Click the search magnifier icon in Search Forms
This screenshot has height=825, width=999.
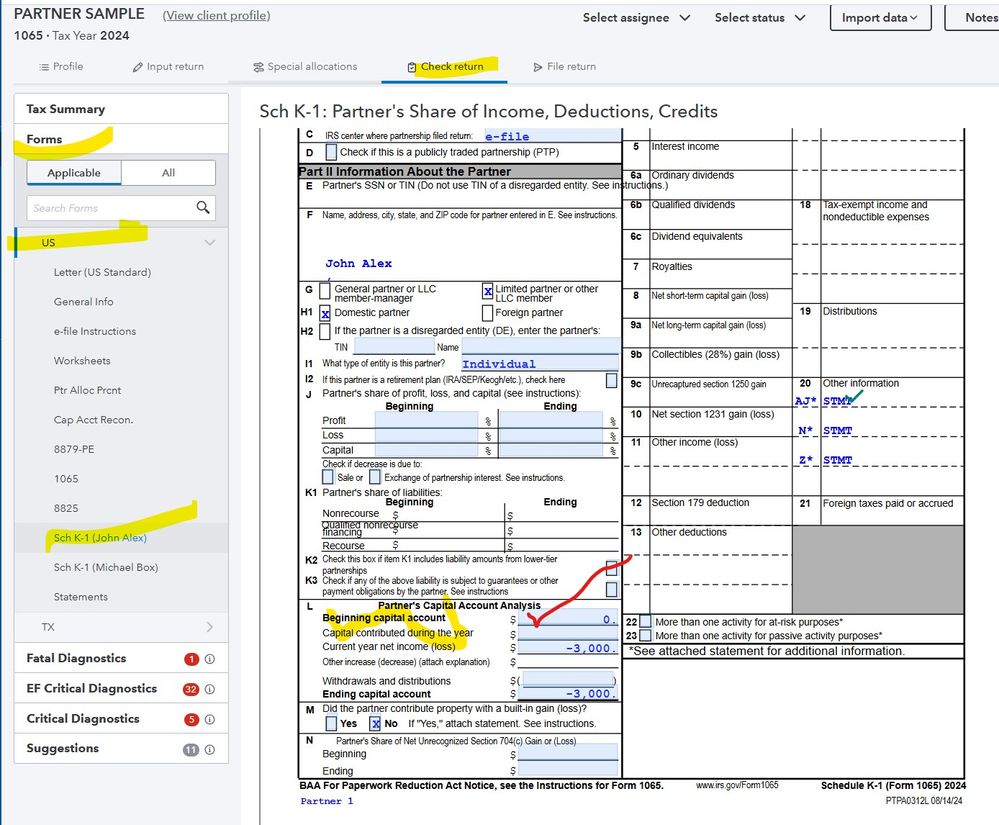(203, 208)
